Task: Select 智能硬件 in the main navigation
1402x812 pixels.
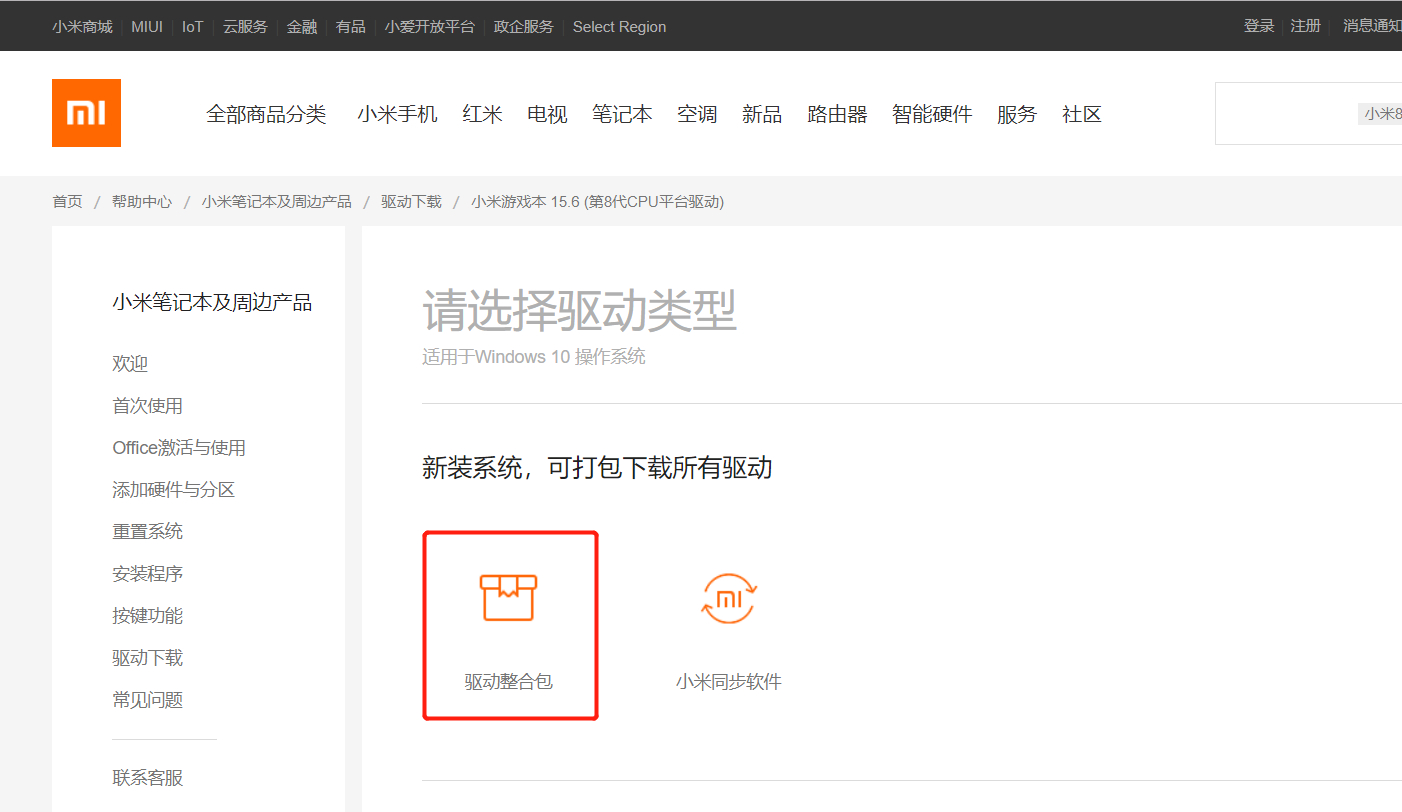Action: pos(932,114)
